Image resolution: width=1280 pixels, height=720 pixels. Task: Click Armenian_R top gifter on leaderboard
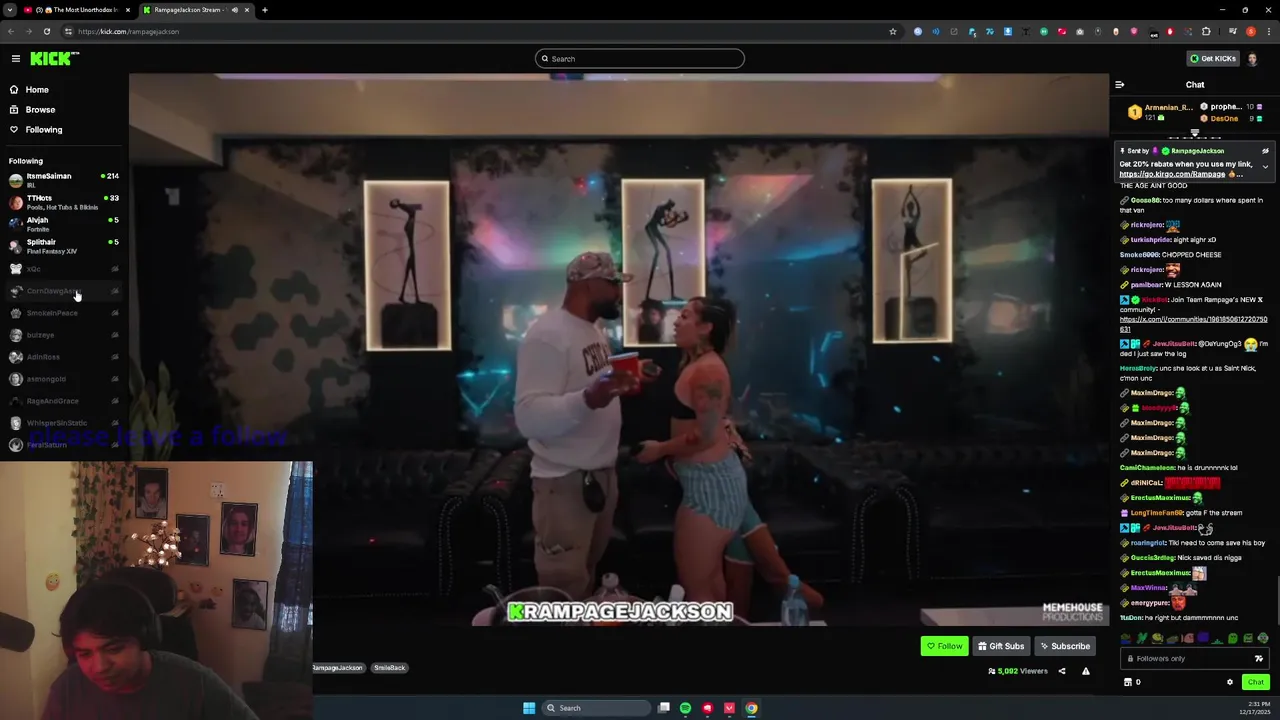(1160, 112)
